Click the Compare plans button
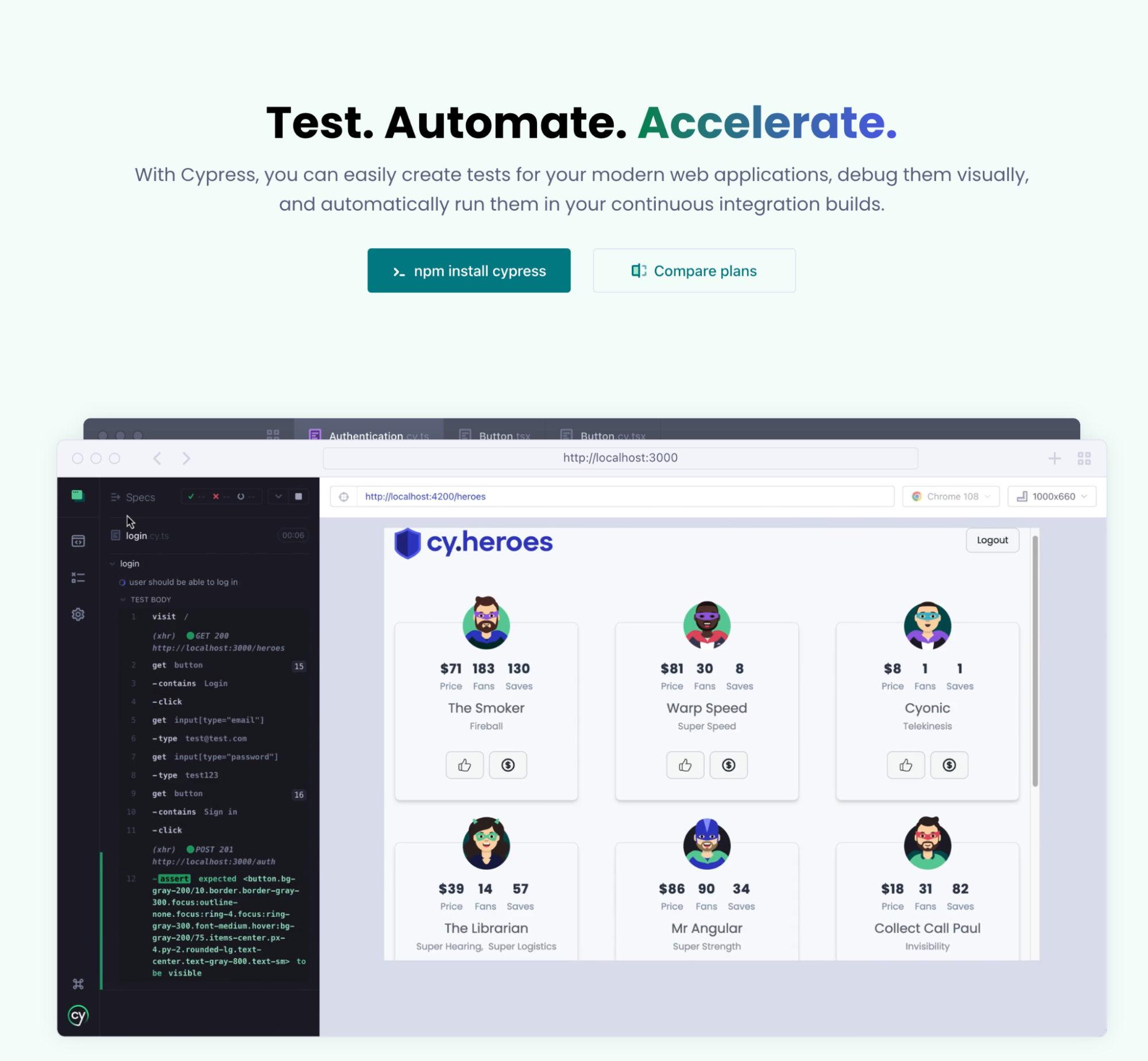Image resolution: width=1148 pixels, height=1061 pixels. tap(694, 270)
